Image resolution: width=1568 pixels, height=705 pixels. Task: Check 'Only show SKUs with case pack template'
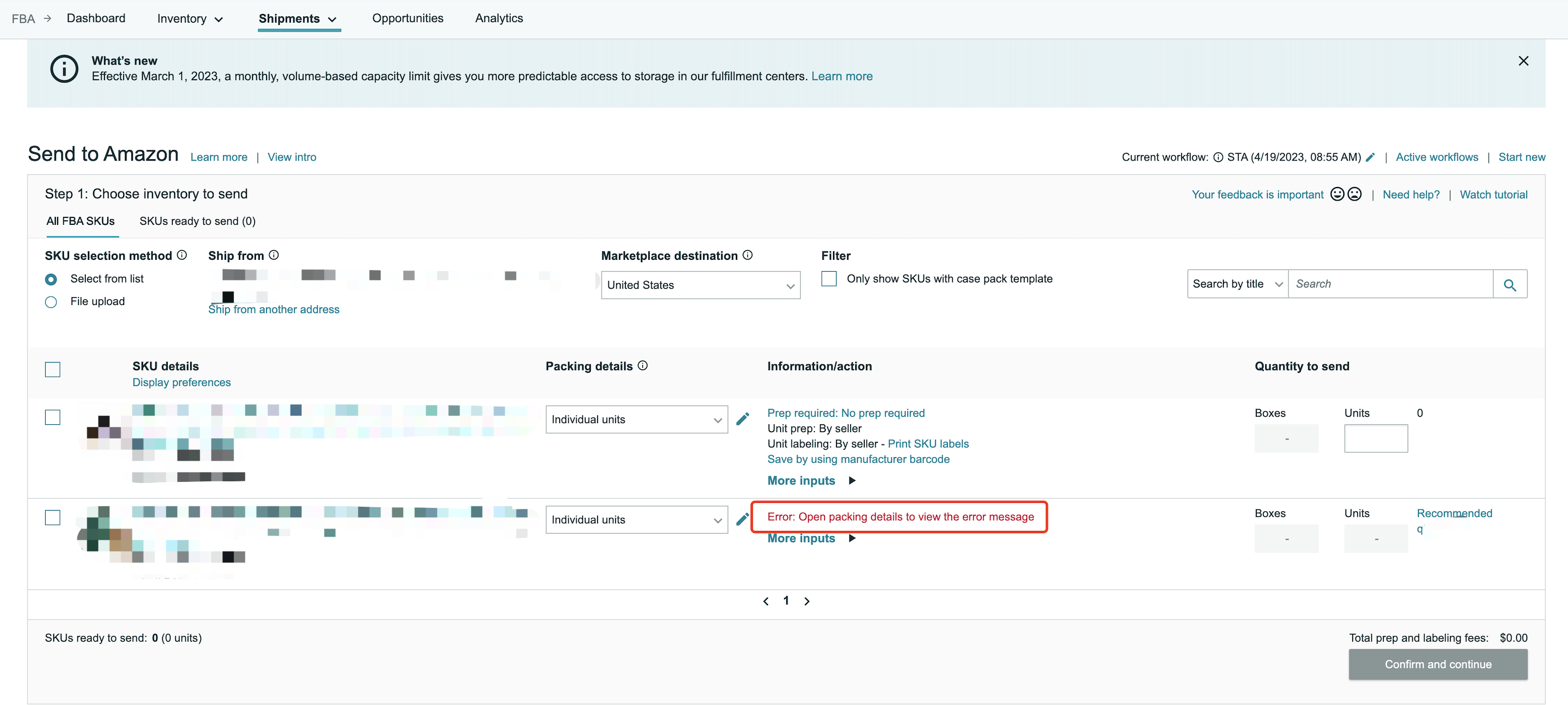[829, 279]
